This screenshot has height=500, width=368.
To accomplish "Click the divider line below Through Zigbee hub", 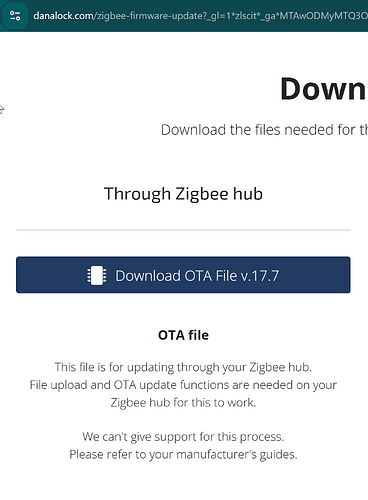I will [183, 230].
